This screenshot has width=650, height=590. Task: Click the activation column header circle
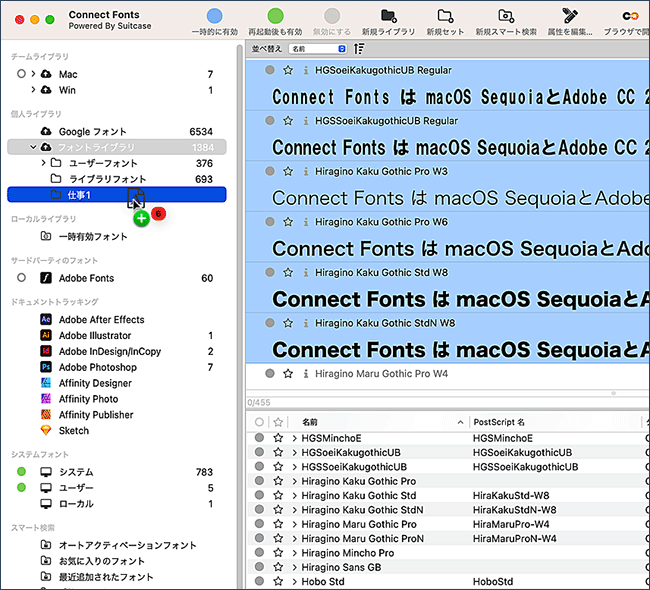pyautogui.click(x=260, y=422)
